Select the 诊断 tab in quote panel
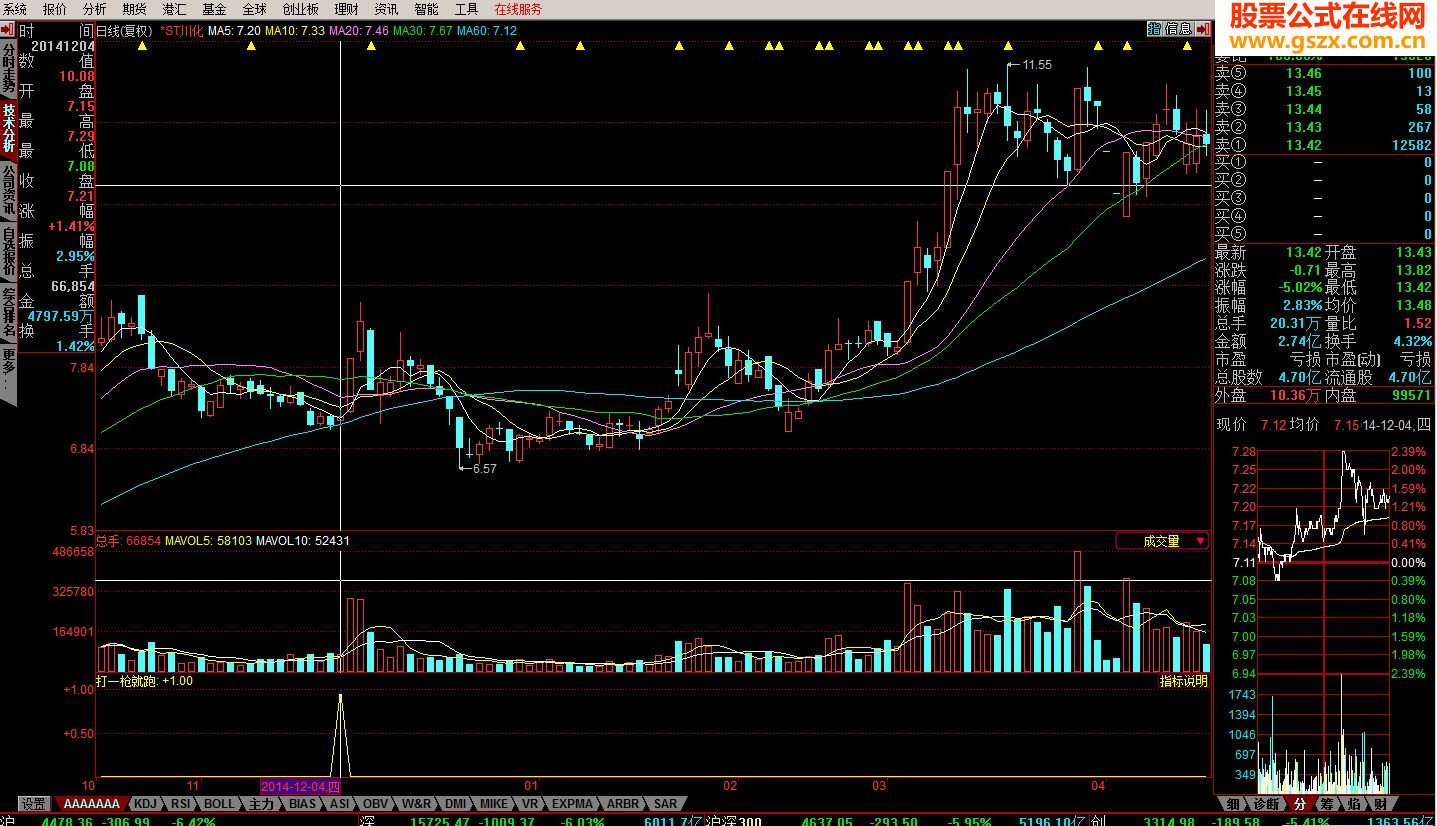The height and width of the screenshot is (826, 1437). point(1266,803)
